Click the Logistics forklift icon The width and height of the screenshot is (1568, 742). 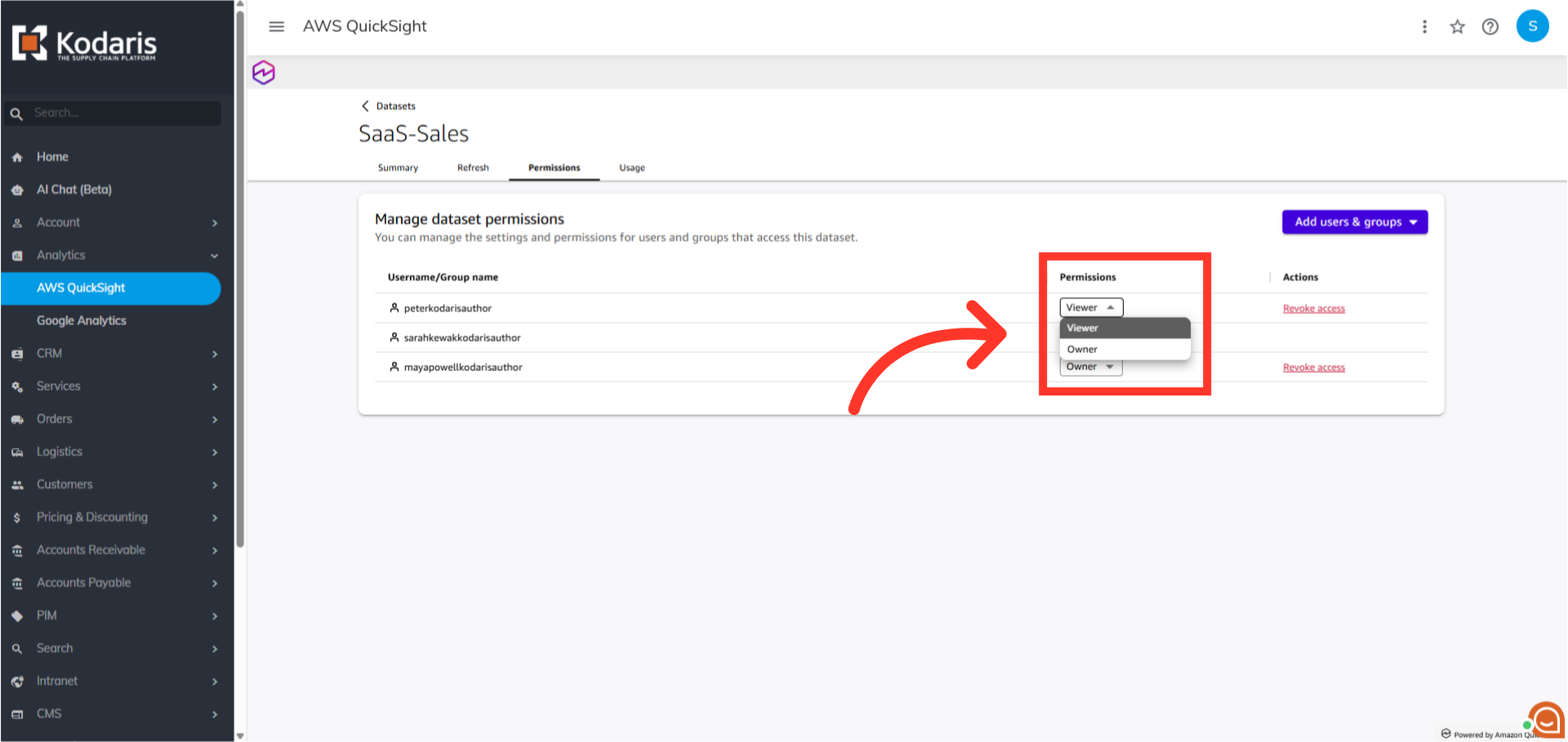[x=17, y=452]
